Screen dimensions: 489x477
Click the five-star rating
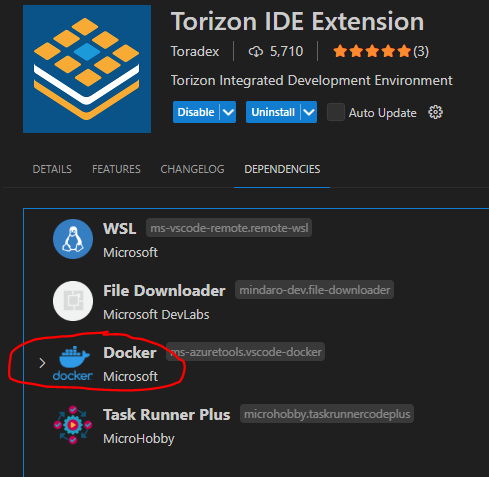(x=372, y=51)
